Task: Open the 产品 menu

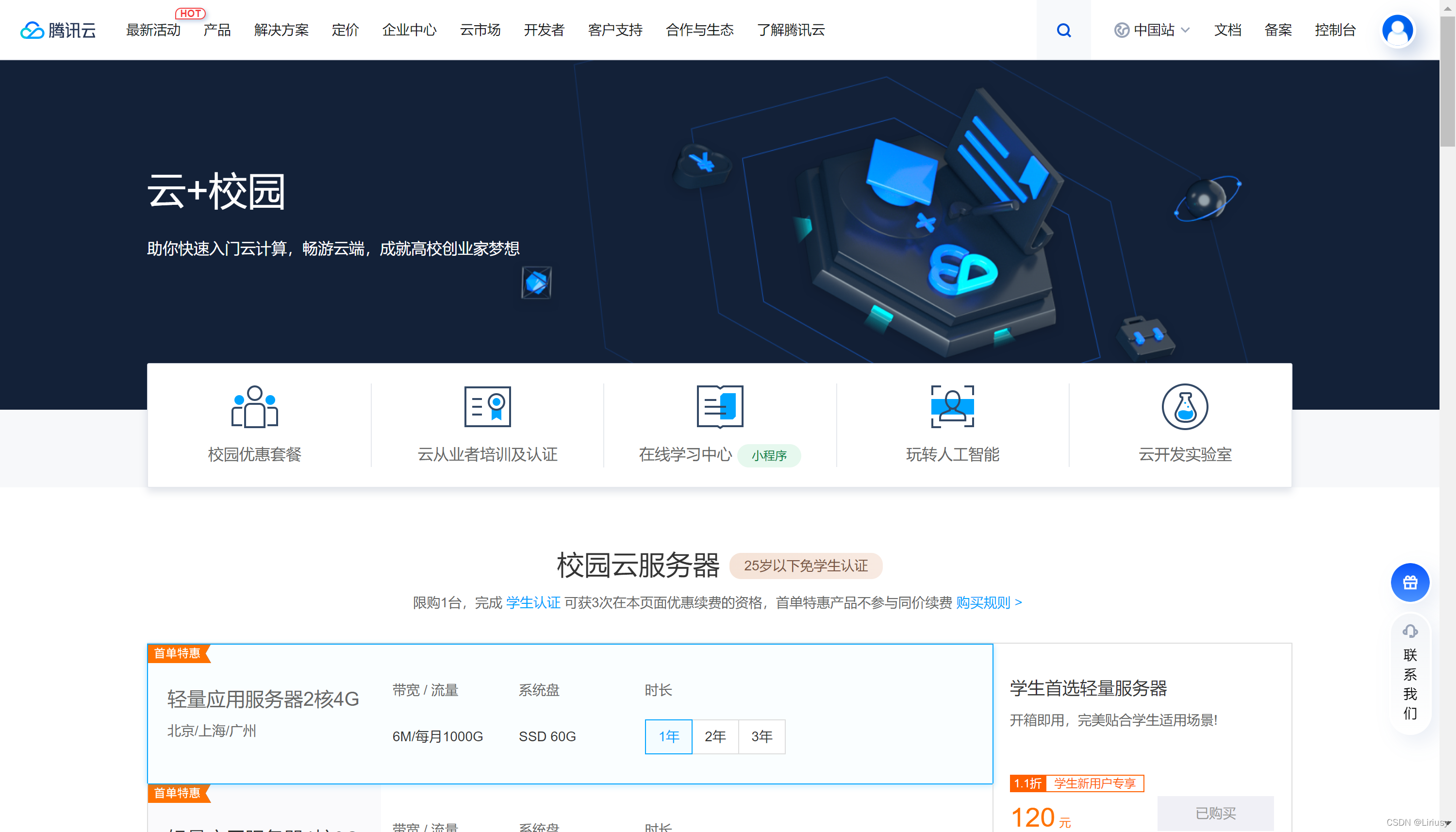Action: (x=217, y=30)
